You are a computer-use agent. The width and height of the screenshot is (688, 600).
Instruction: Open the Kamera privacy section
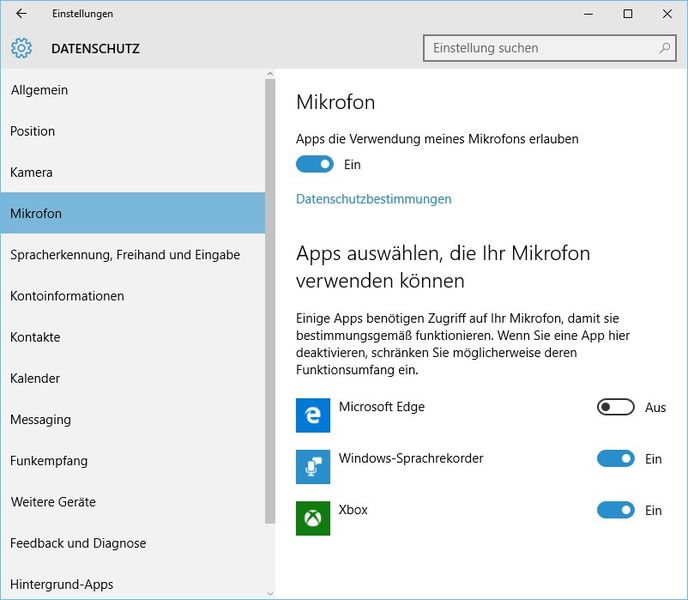click(x=31, y=172)
